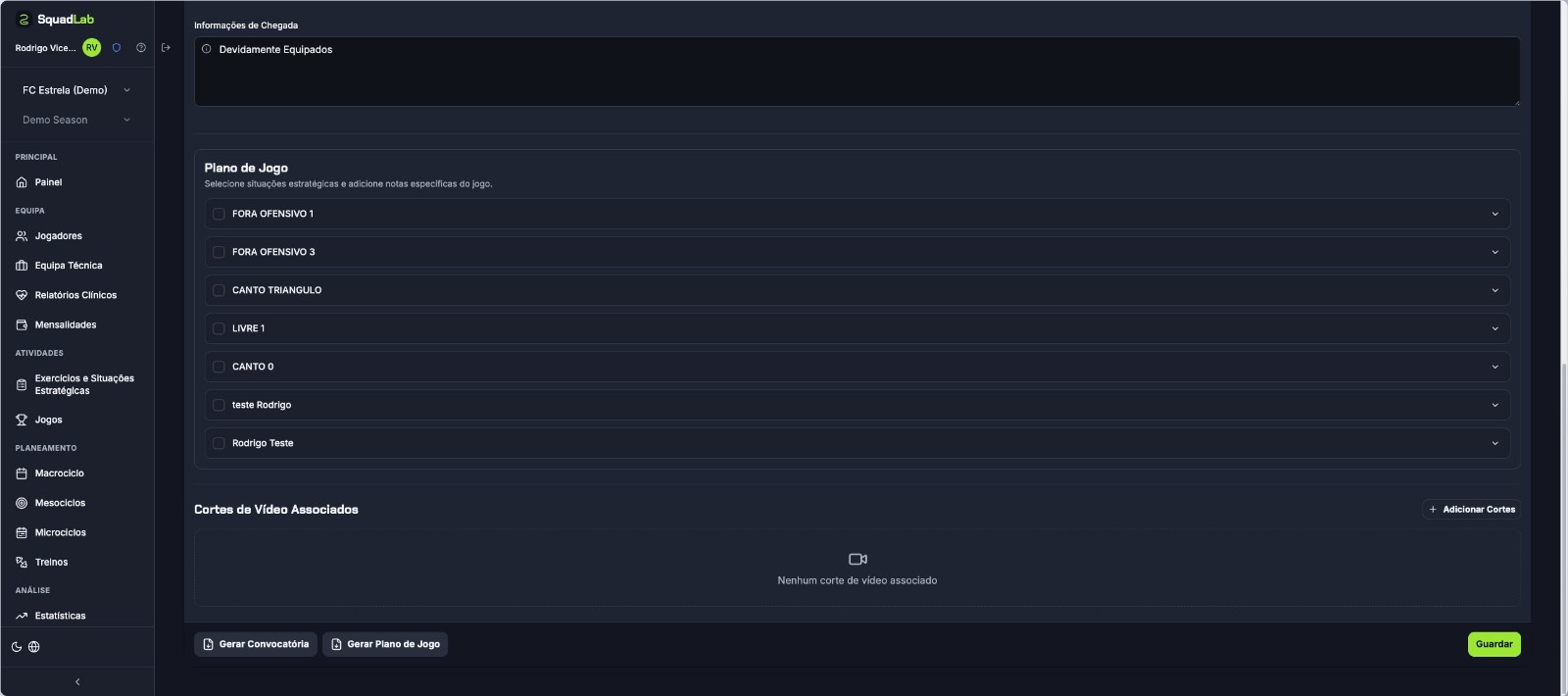This screenshot has height=696, width=1568.
Task: Click the Adicionar Cortes button
Action: 1471,510
